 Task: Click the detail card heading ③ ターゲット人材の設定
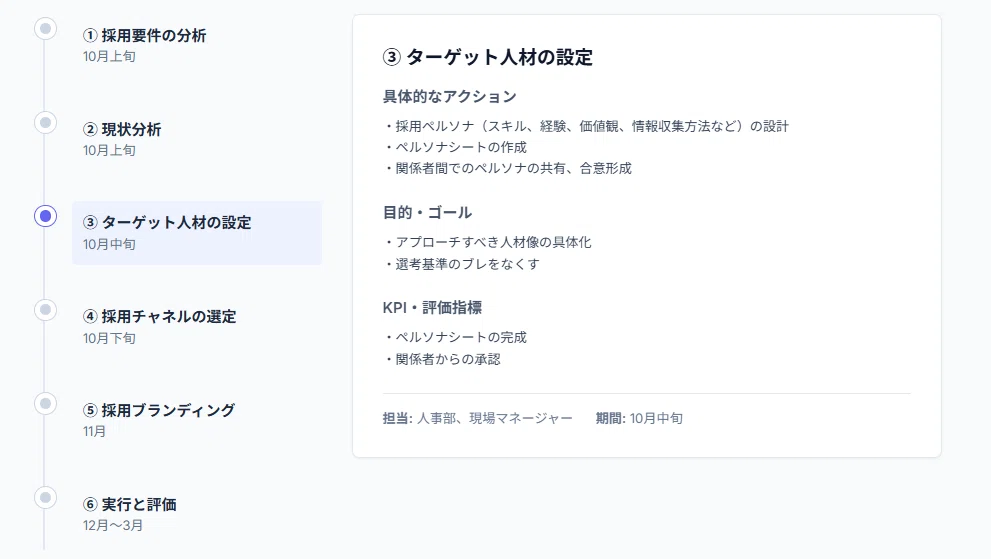[x=487, y=57]
